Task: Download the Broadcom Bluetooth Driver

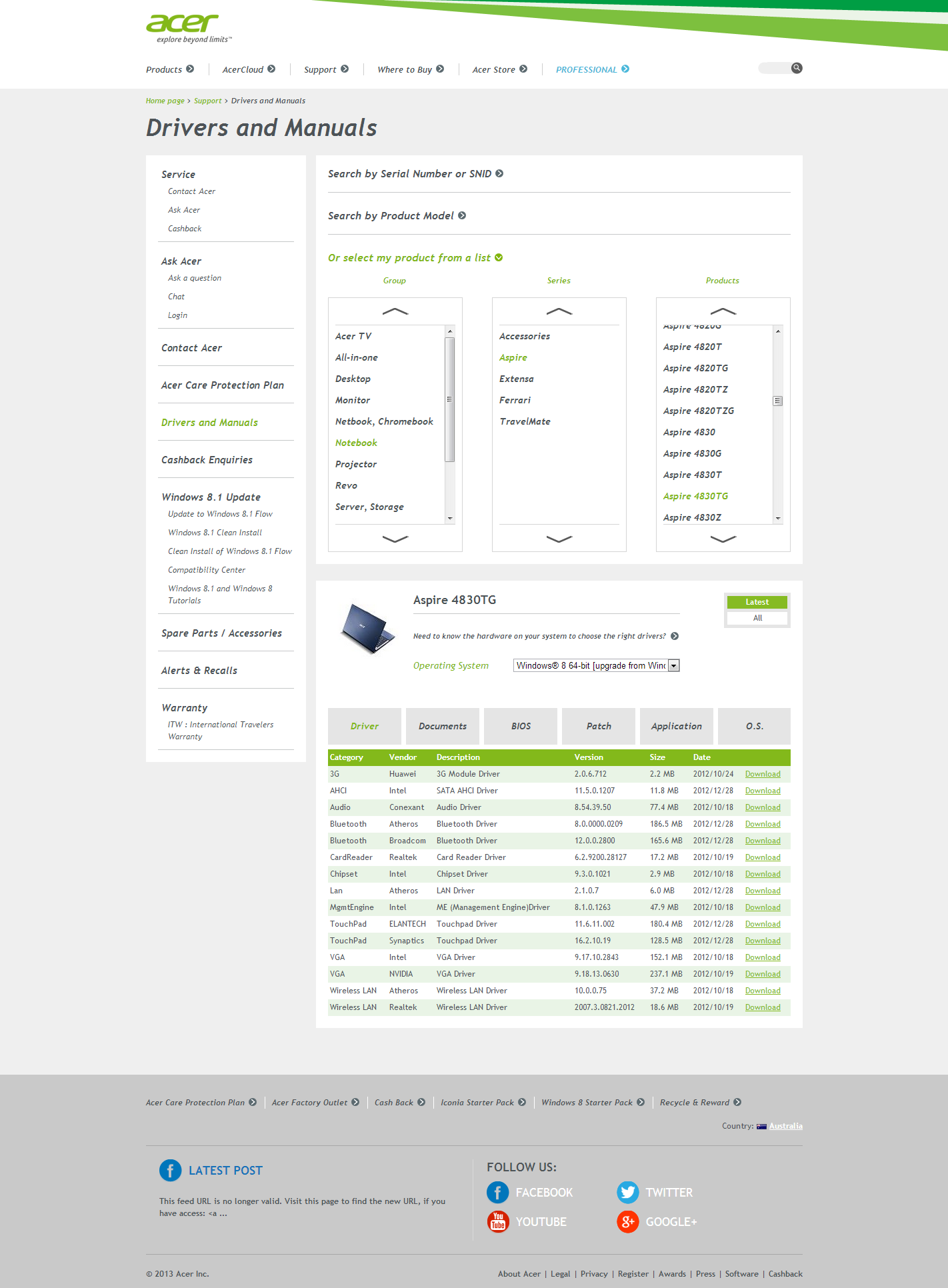Action: (x=763, y=841)
